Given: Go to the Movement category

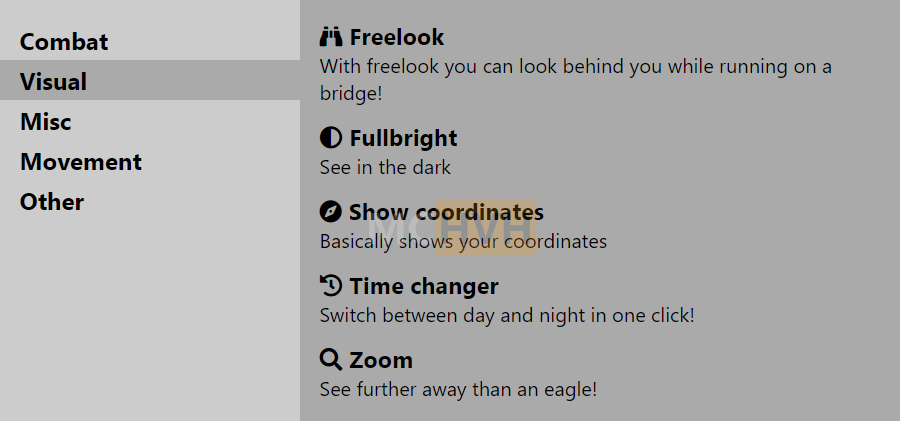Looking at the screenshot, I should pos(81,162).
